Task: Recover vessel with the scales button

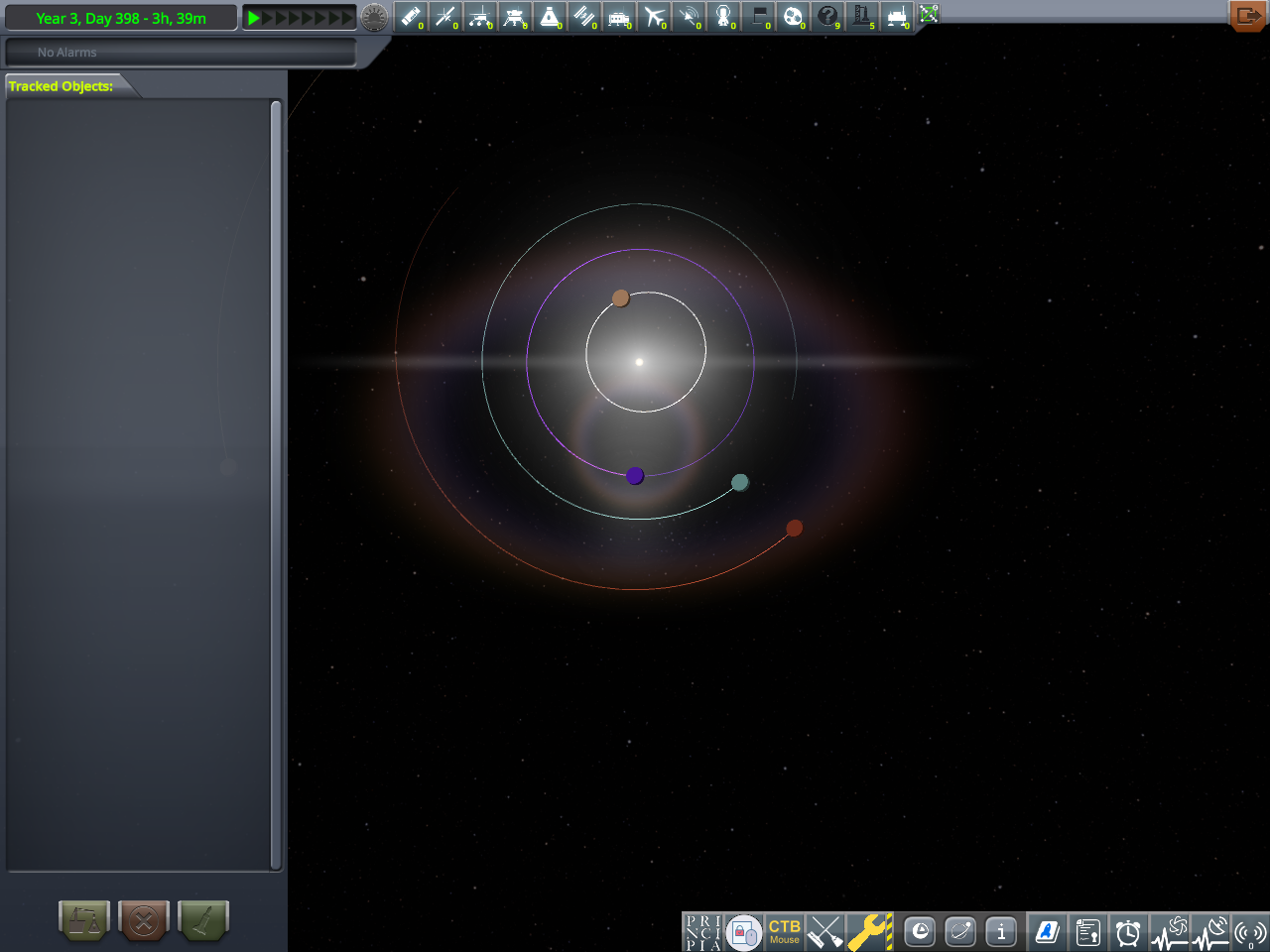Action: 84,921
